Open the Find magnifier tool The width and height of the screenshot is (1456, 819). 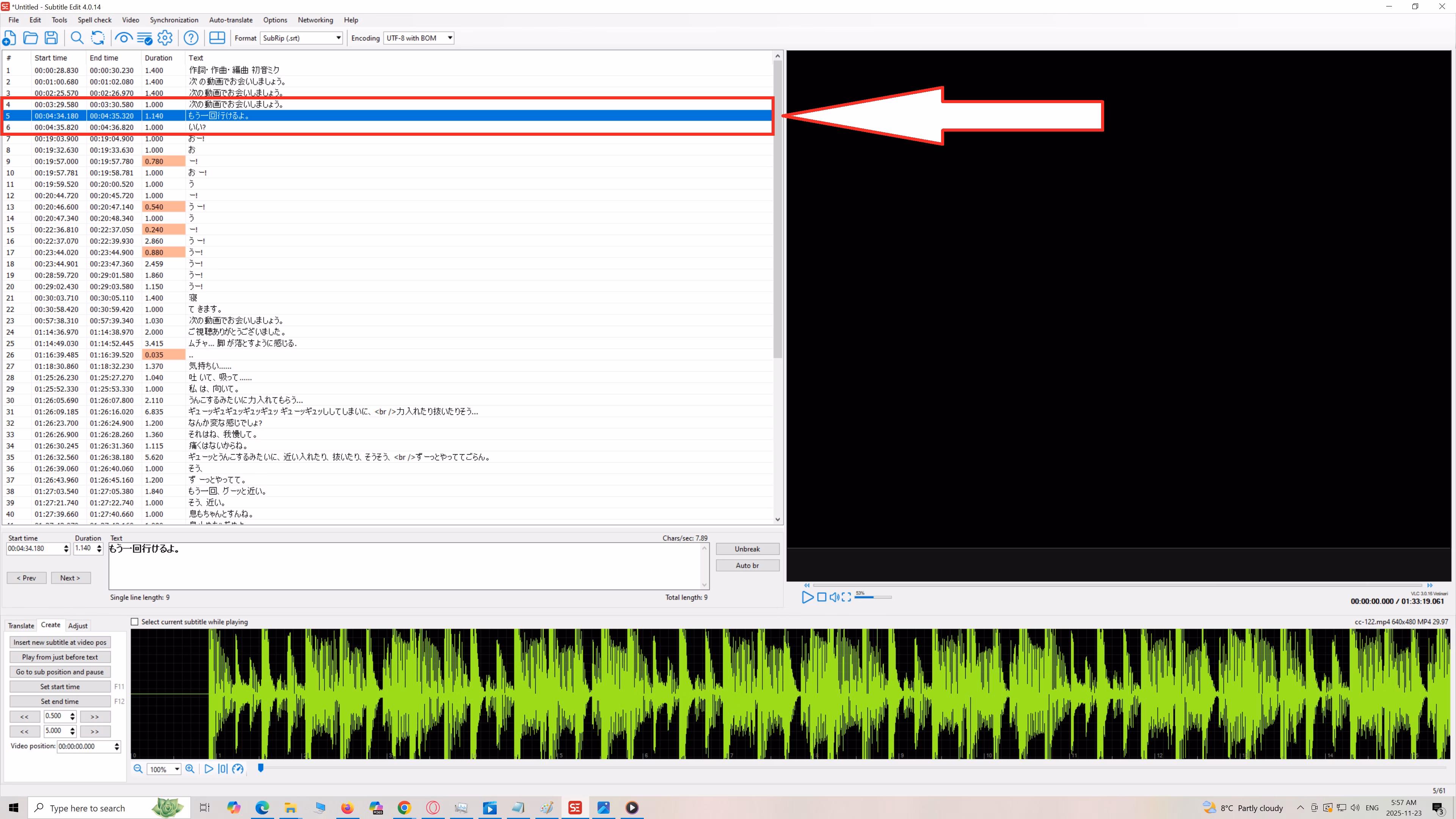[x=77, y=38]
